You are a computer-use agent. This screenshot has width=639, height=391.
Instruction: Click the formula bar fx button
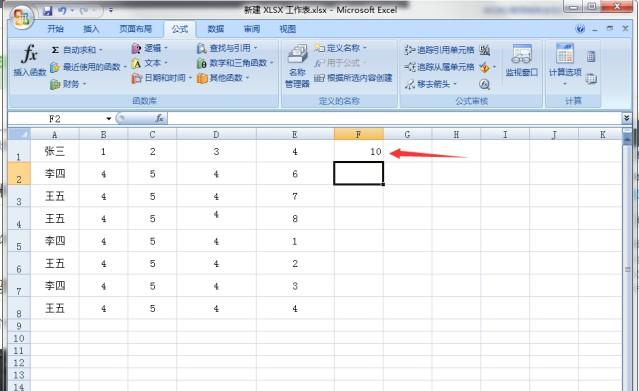(x=159, y=118)
